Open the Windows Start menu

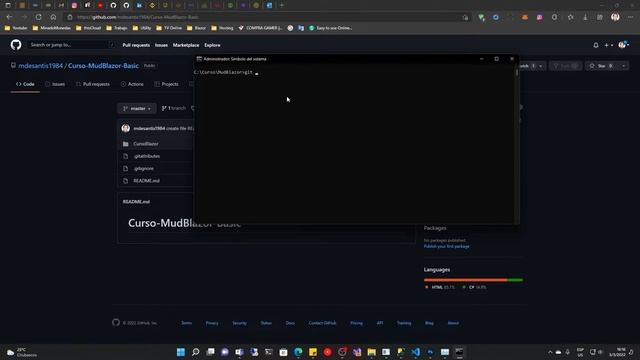click(x=181, y=352)
